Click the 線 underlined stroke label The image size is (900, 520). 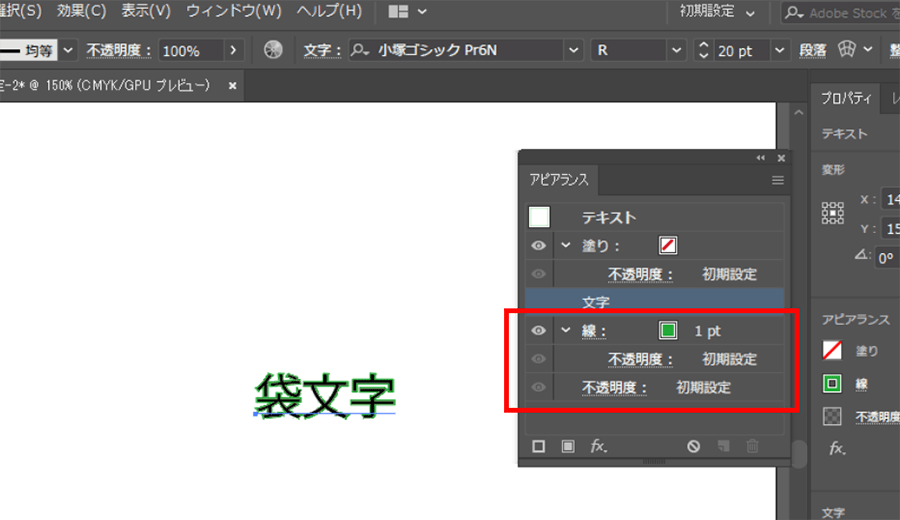pyautogui.click(x=593, y=331)
